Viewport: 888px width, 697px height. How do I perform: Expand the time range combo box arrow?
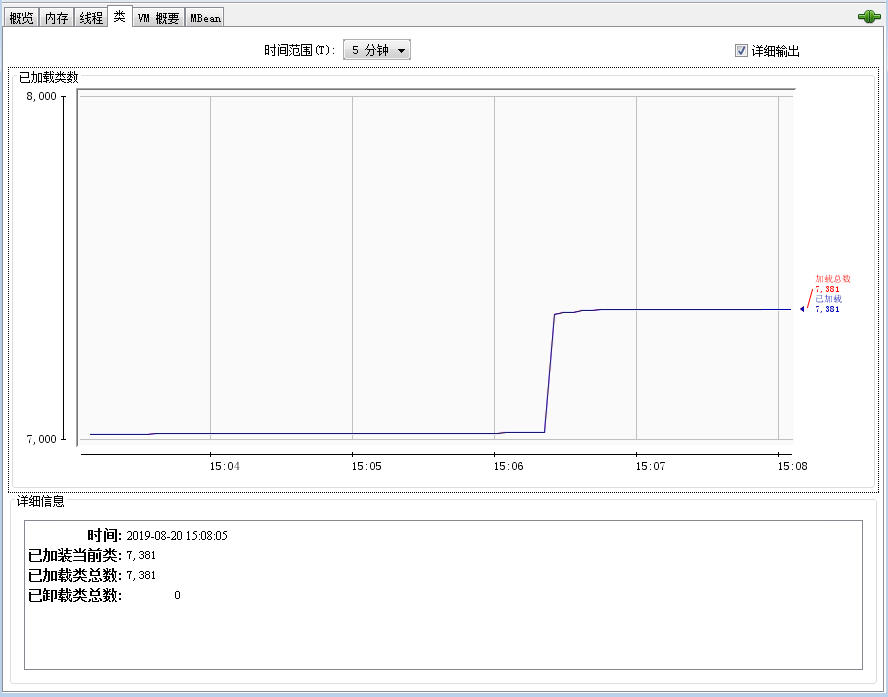pos(401,50)
